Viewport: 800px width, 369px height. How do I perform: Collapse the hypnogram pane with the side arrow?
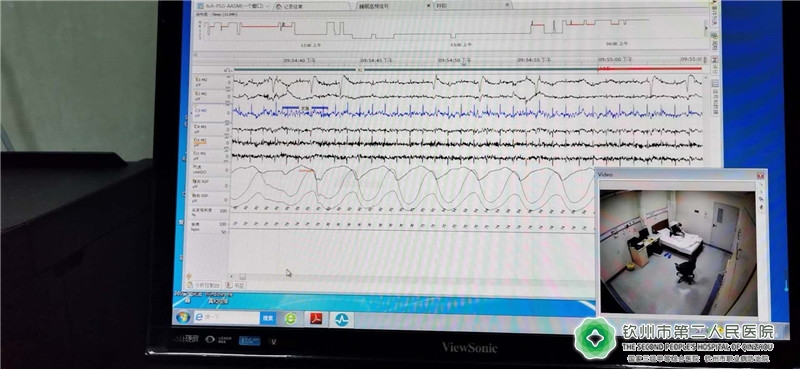pos(707,28)
